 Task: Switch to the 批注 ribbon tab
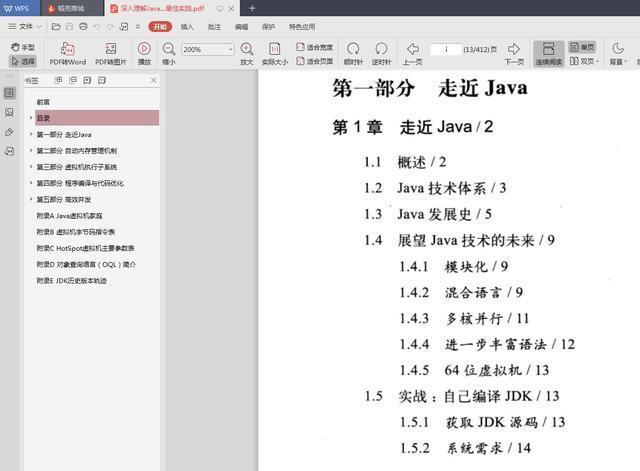[x=214, y=27]
